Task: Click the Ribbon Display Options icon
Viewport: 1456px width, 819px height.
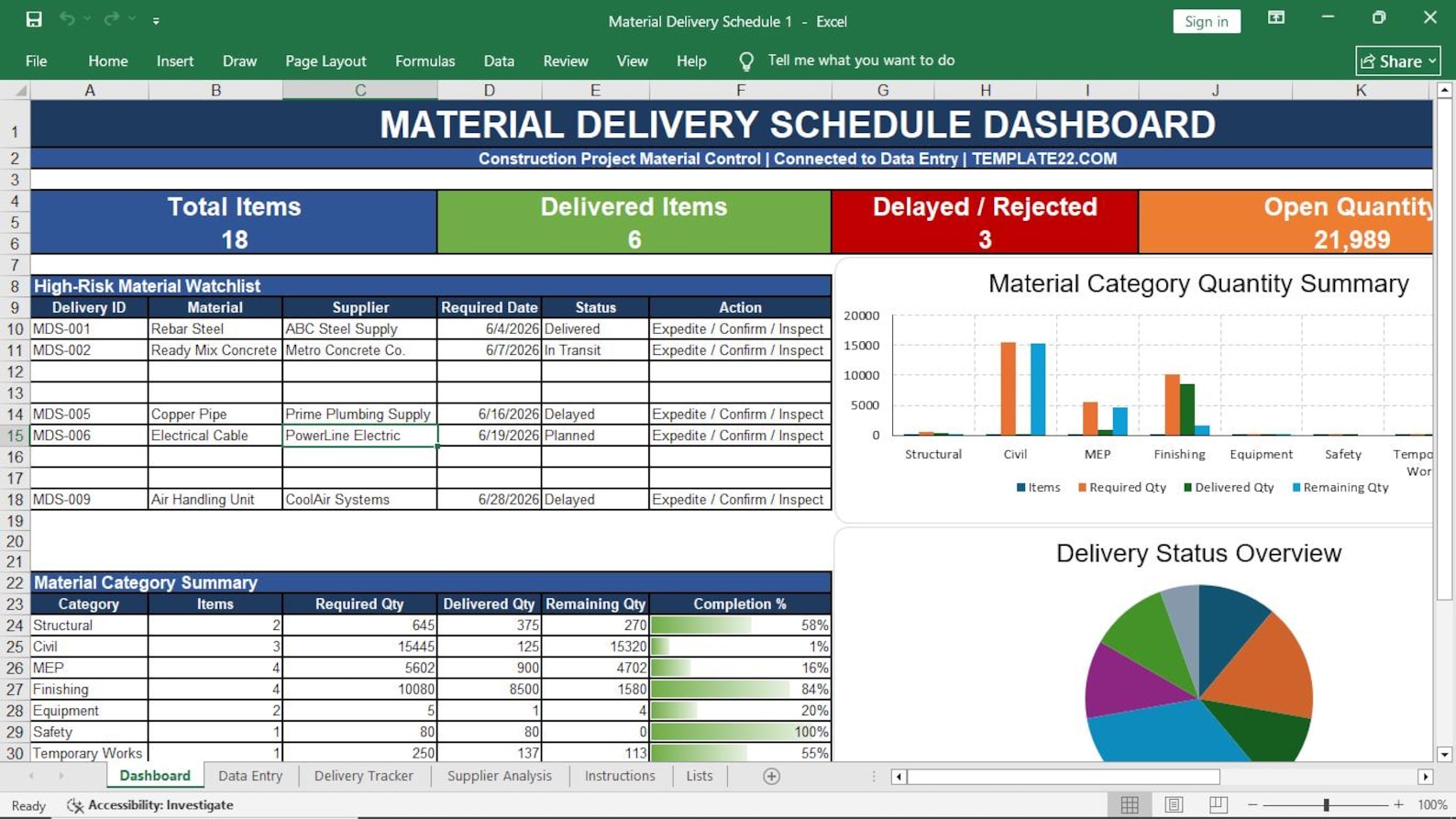Action: tap(1276, 18)
